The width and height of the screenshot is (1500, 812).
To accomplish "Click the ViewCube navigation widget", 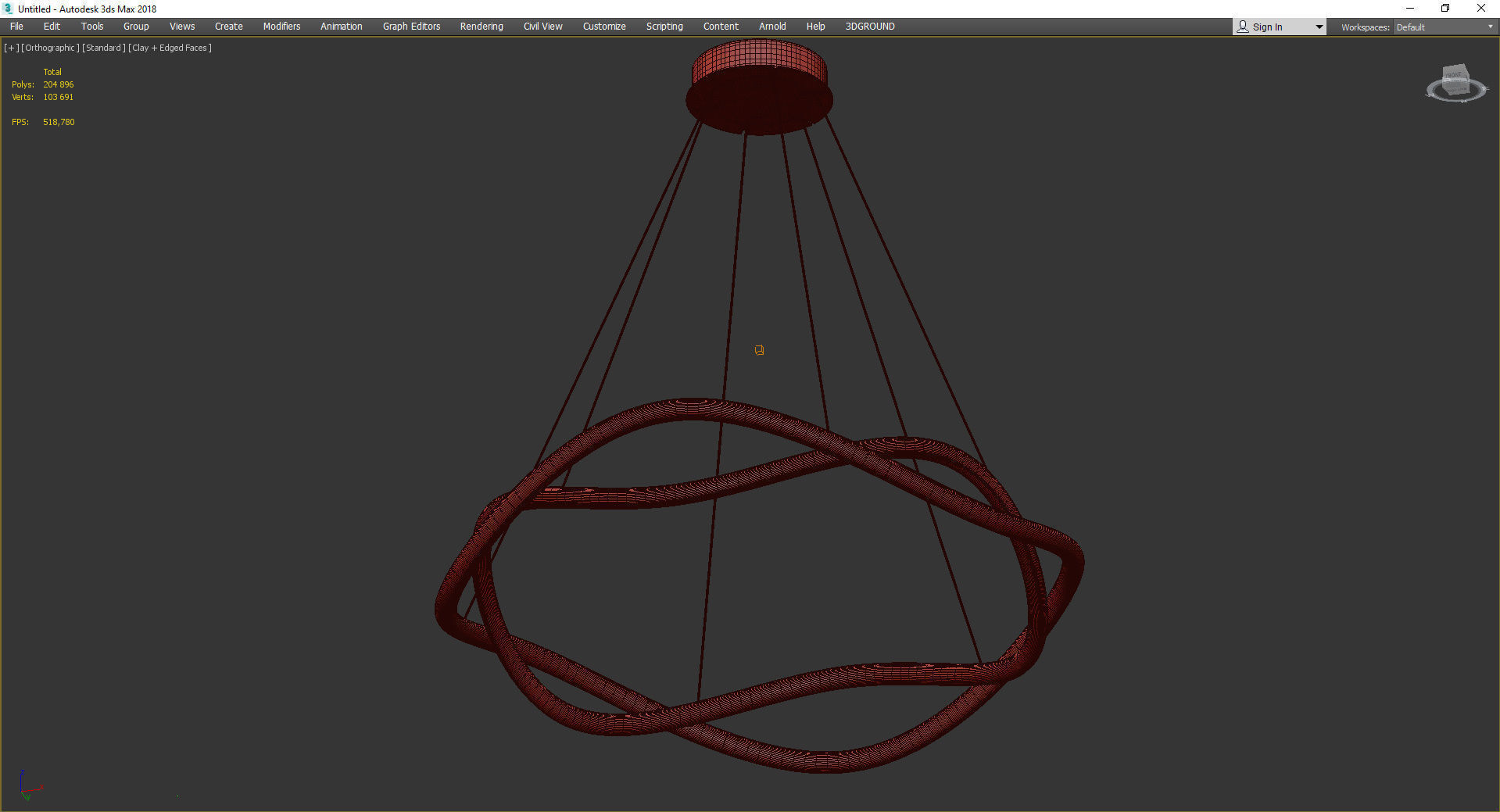I will pos(1456,84).
